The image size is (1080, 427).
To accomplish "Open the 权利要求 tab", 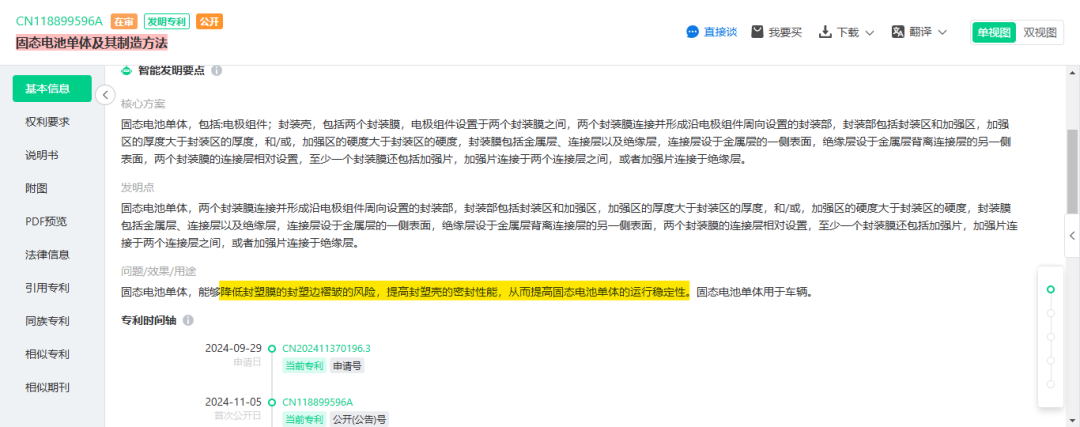I will point(48,122).
